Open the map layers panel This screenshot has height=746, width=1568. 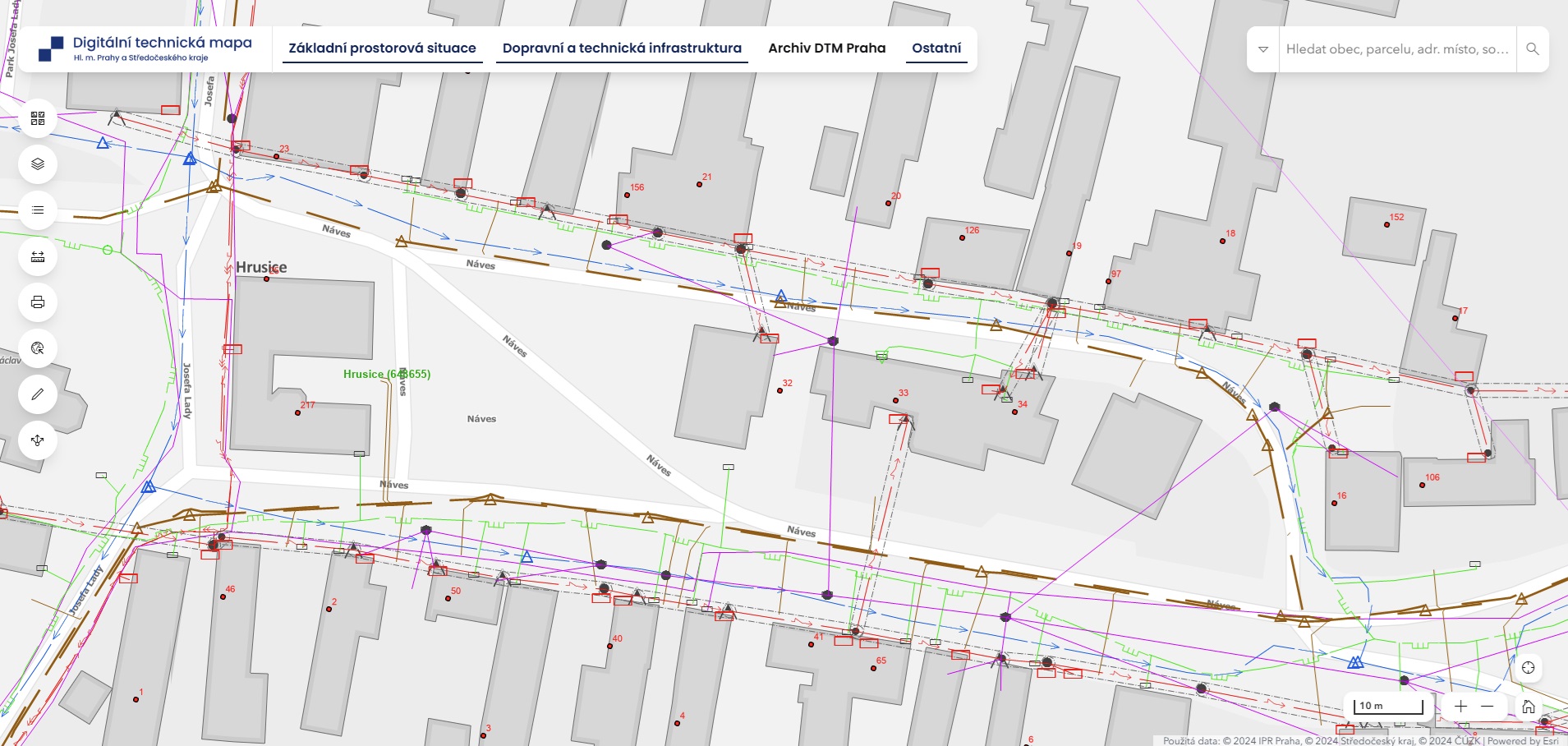pyautogui.click(x=38, y=164)
